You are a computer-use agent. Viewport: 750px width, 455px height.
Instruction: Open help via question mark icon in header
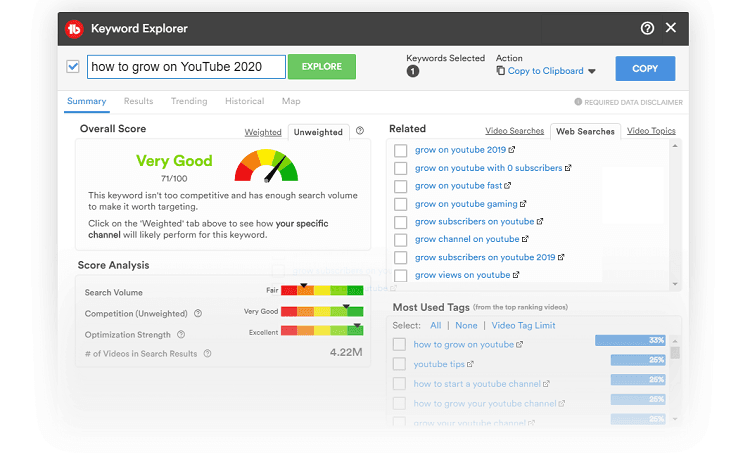(647, 28)
